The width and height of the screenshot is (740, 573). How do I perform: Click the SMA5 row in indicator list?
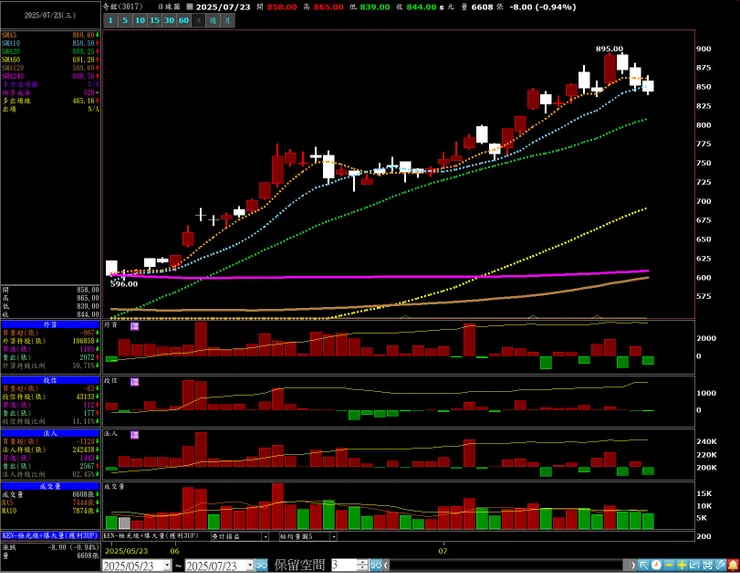point(50,35)
